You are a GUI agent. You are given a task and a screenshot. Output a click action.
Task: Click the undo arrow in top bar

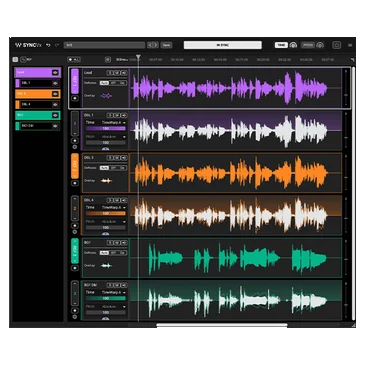click(48, 45)
